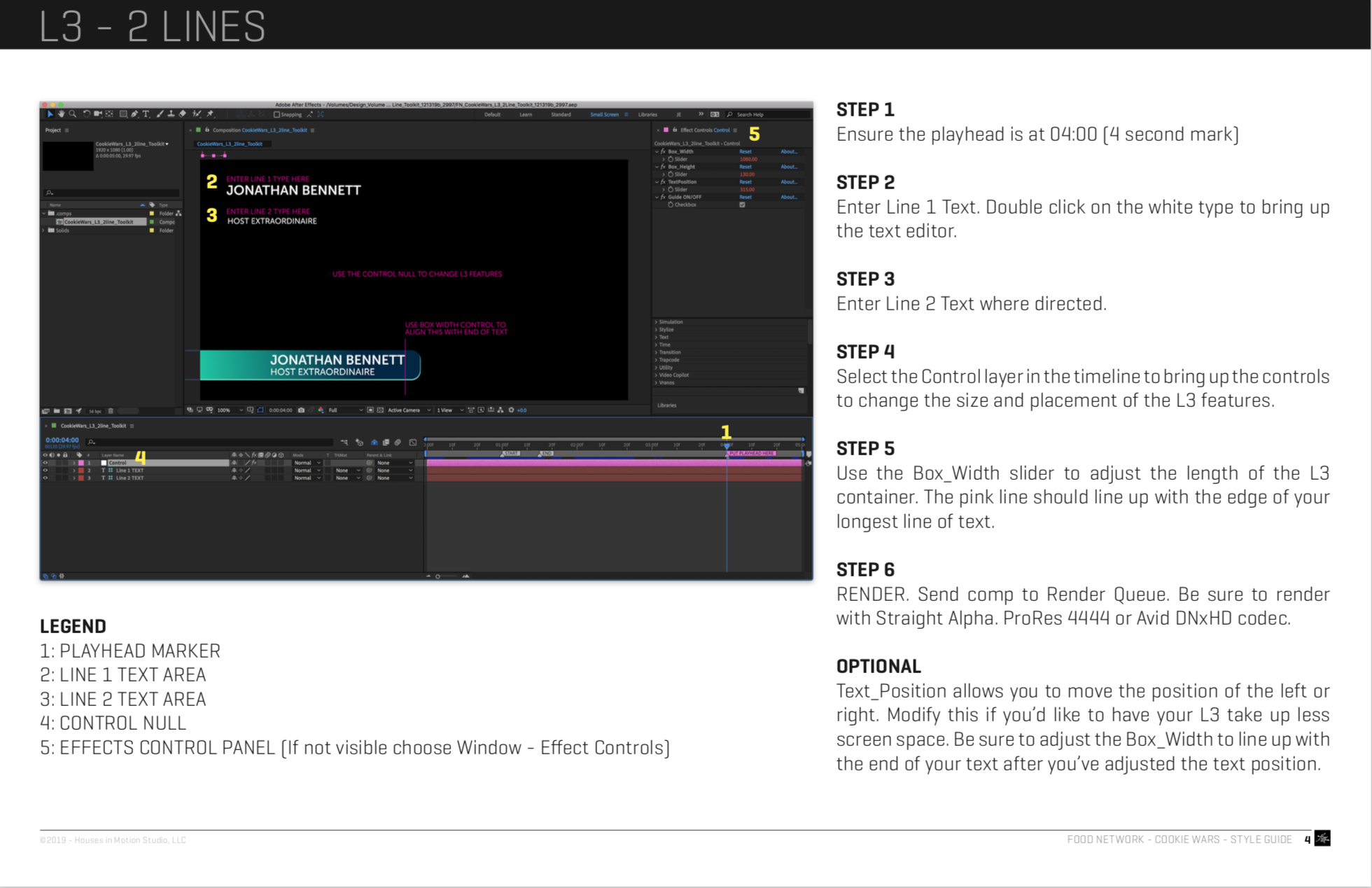The image size is (1372, 888).
Task: Click the composition mini-flowchart icon in timeline
Action: click(344, 442)
